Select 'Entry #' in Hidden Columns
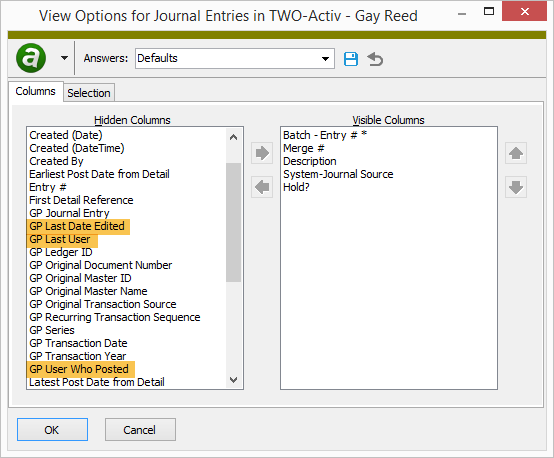Image resolution: width=554 pixels, height=458 pixels. pyautogui.click(x=48, y=187)
